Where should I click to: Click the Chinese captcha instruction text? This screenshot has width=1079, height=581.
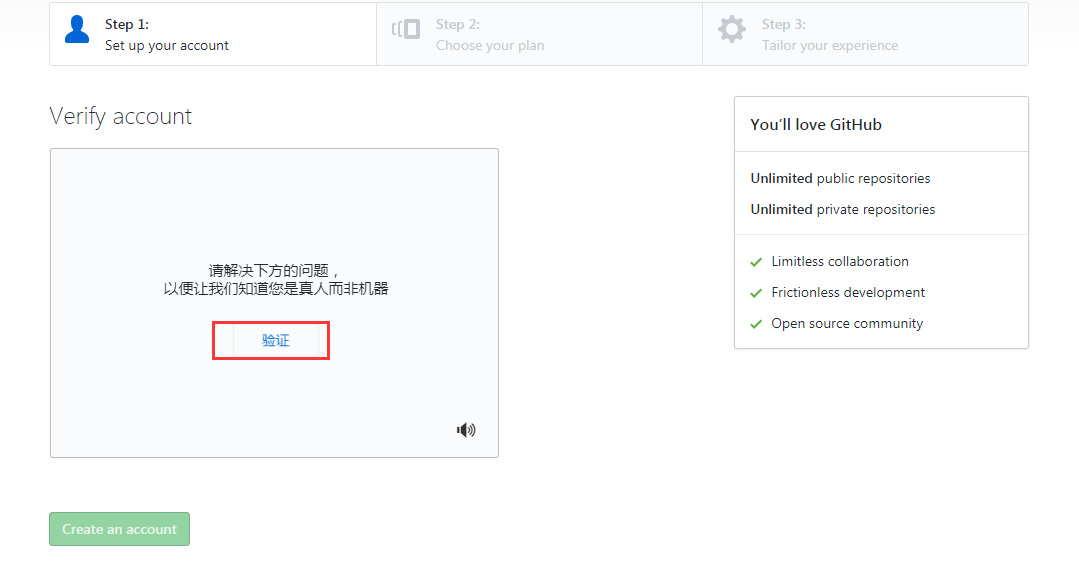coord(275,279)
